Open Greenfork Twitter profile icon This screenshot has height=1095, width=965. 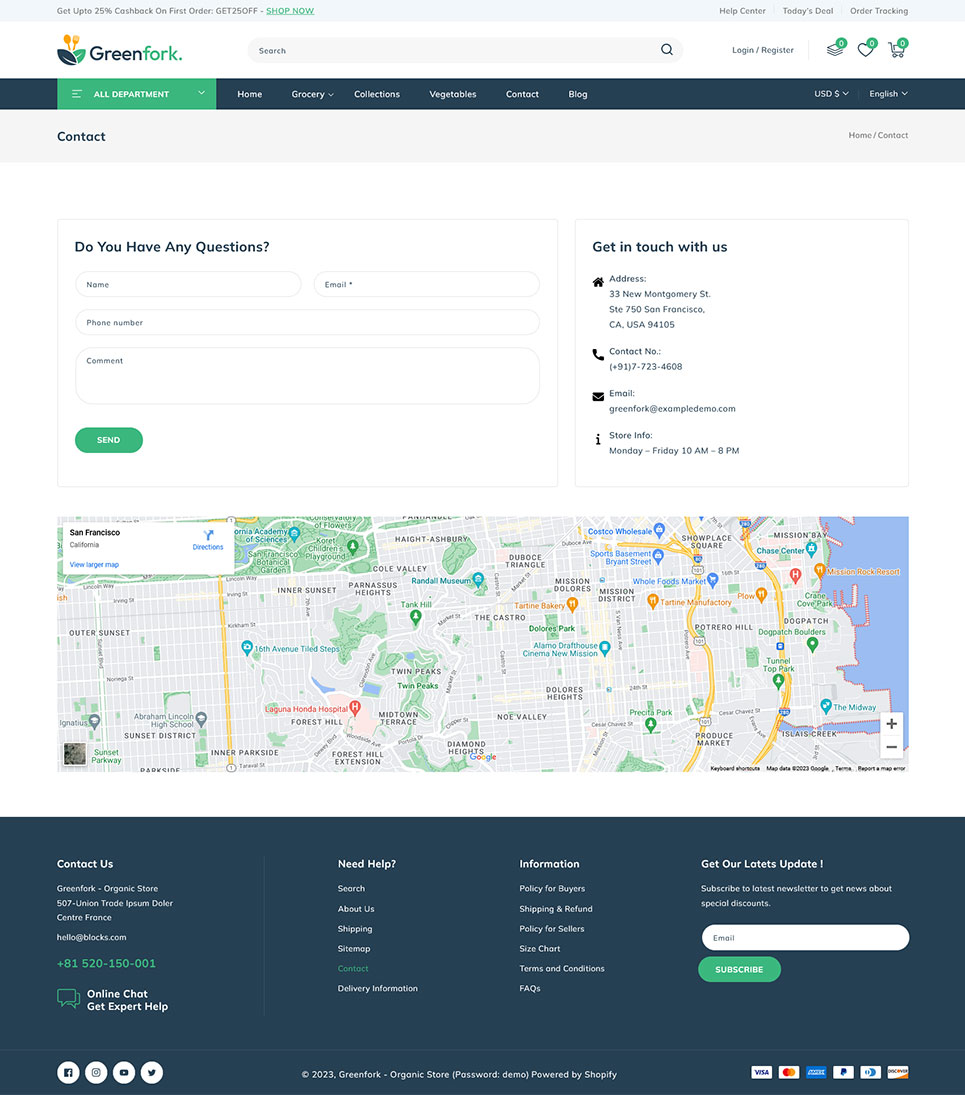point(152,1073)
